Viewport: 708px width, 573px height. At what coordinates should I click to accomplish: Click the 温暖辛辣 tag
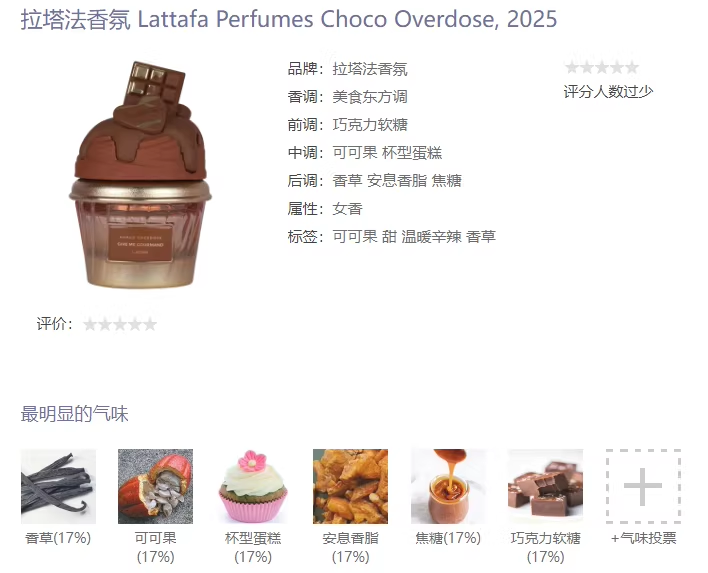pyautogui.click(x=431, y=237)
